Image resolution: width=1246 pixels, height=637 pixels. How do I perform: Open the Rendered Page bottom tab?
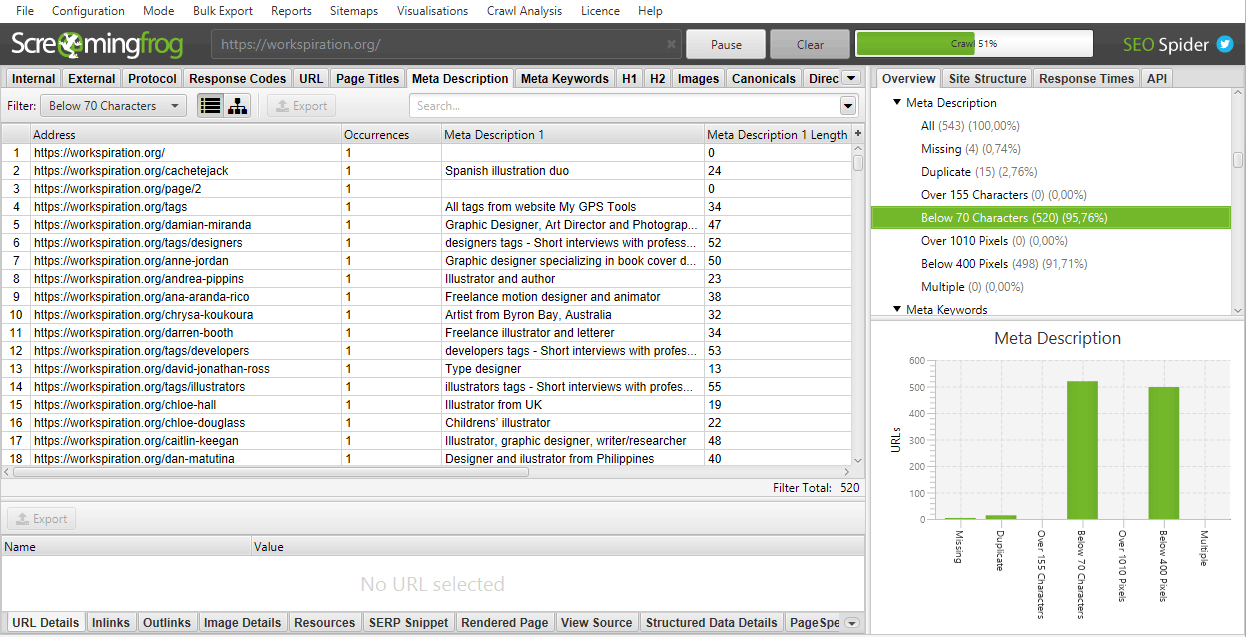pyautogui.click(x=505, y=622)
